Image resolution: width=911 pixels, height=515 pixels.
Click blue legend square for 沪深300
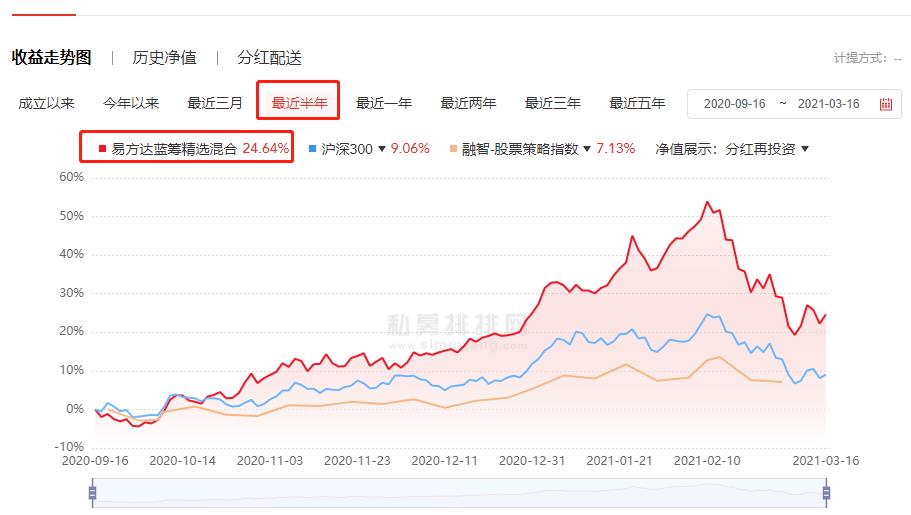click(x=312, y=149)
